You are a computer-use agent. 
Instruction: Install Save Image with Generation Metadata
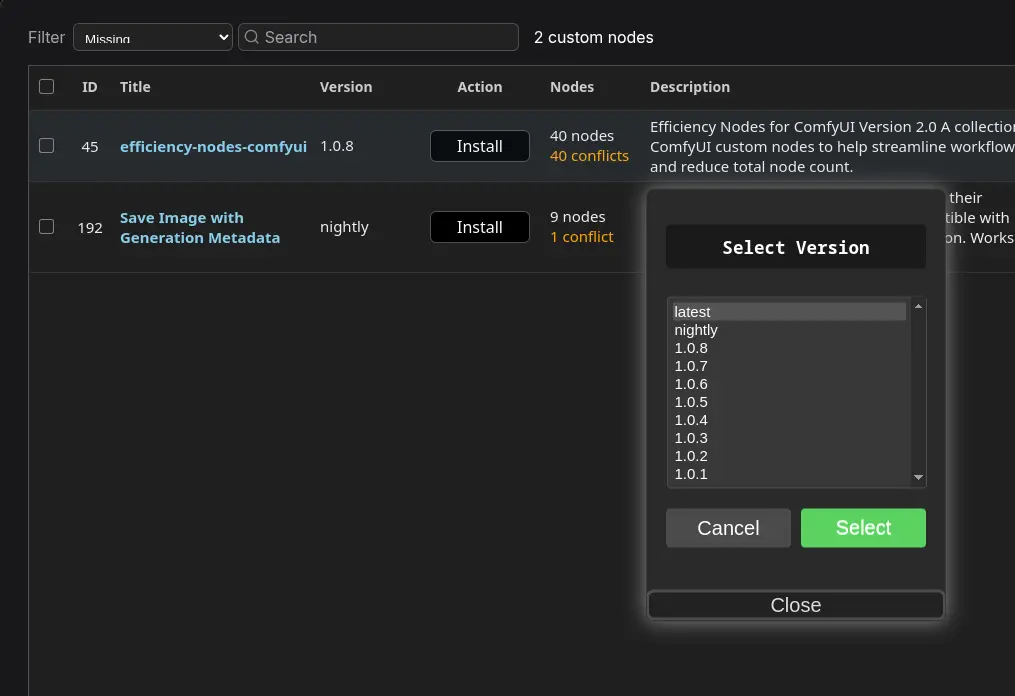(479, 227)
